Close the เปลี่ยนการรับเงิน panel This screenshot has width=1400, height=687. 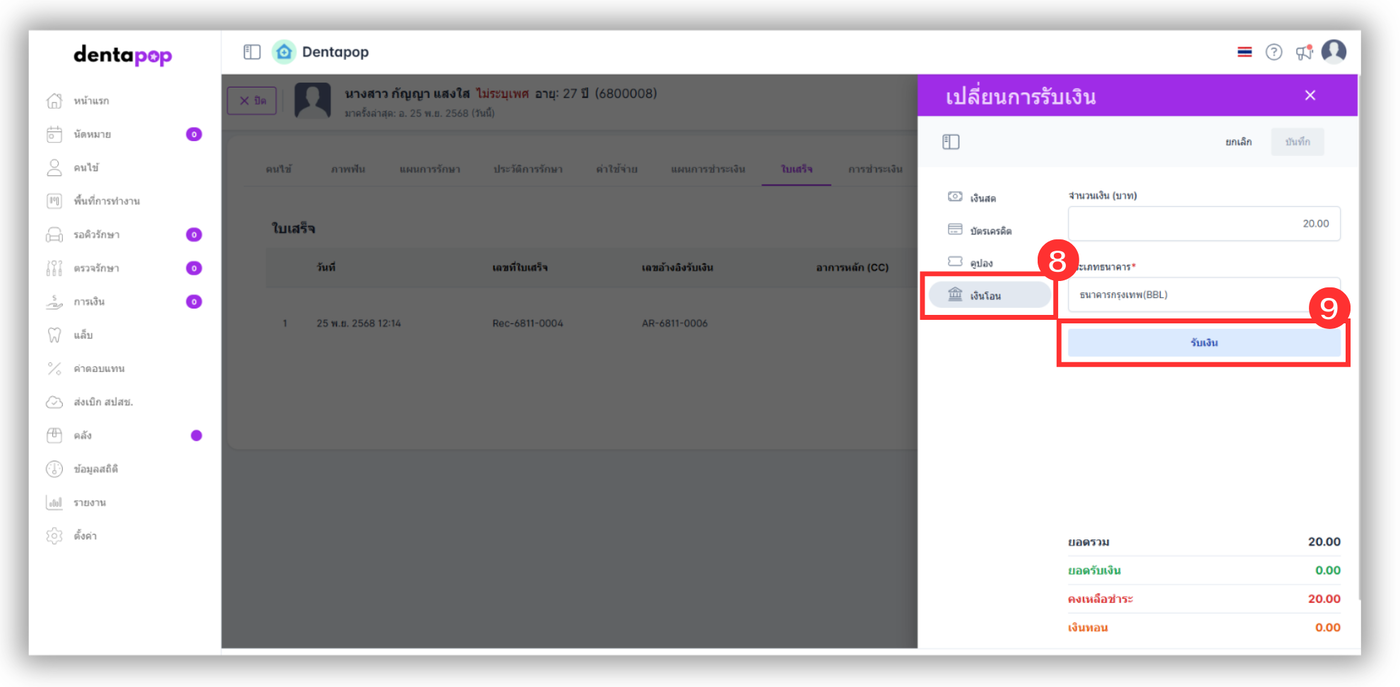coord(1310,96)
